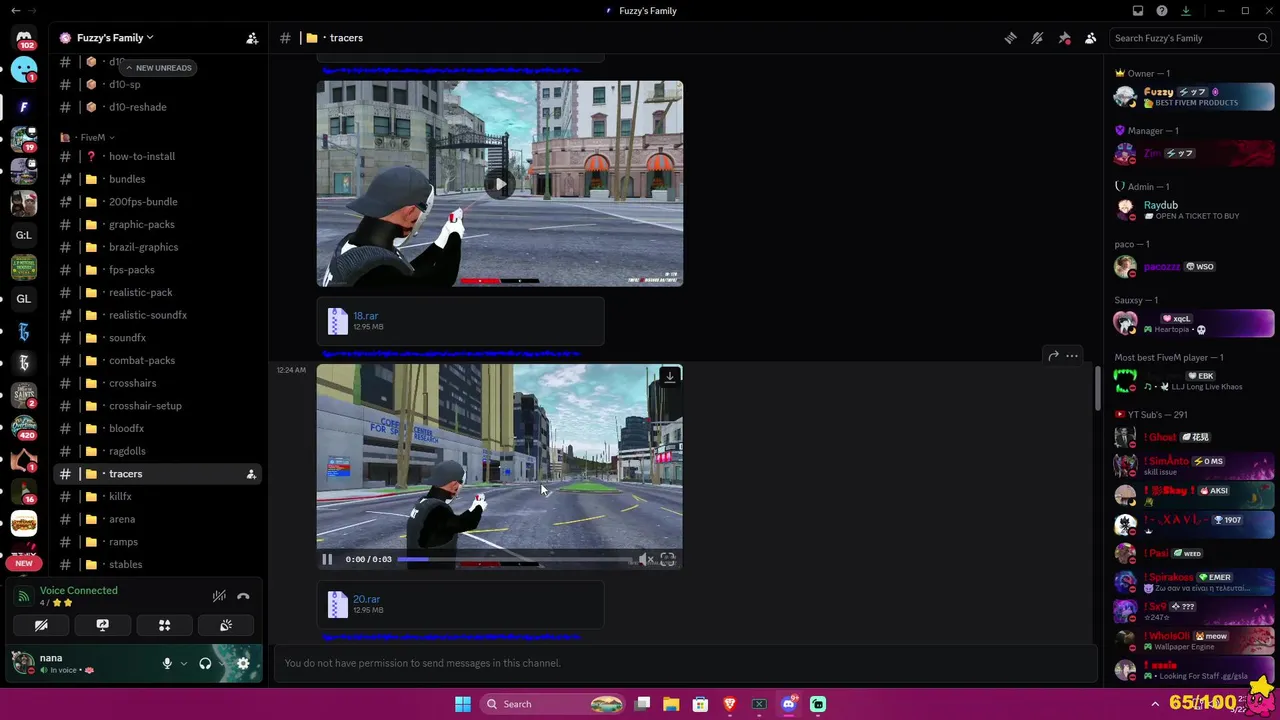Open more message options (three dots)
Viewport: 1280px width, 720px height.
coord(1072,356)
